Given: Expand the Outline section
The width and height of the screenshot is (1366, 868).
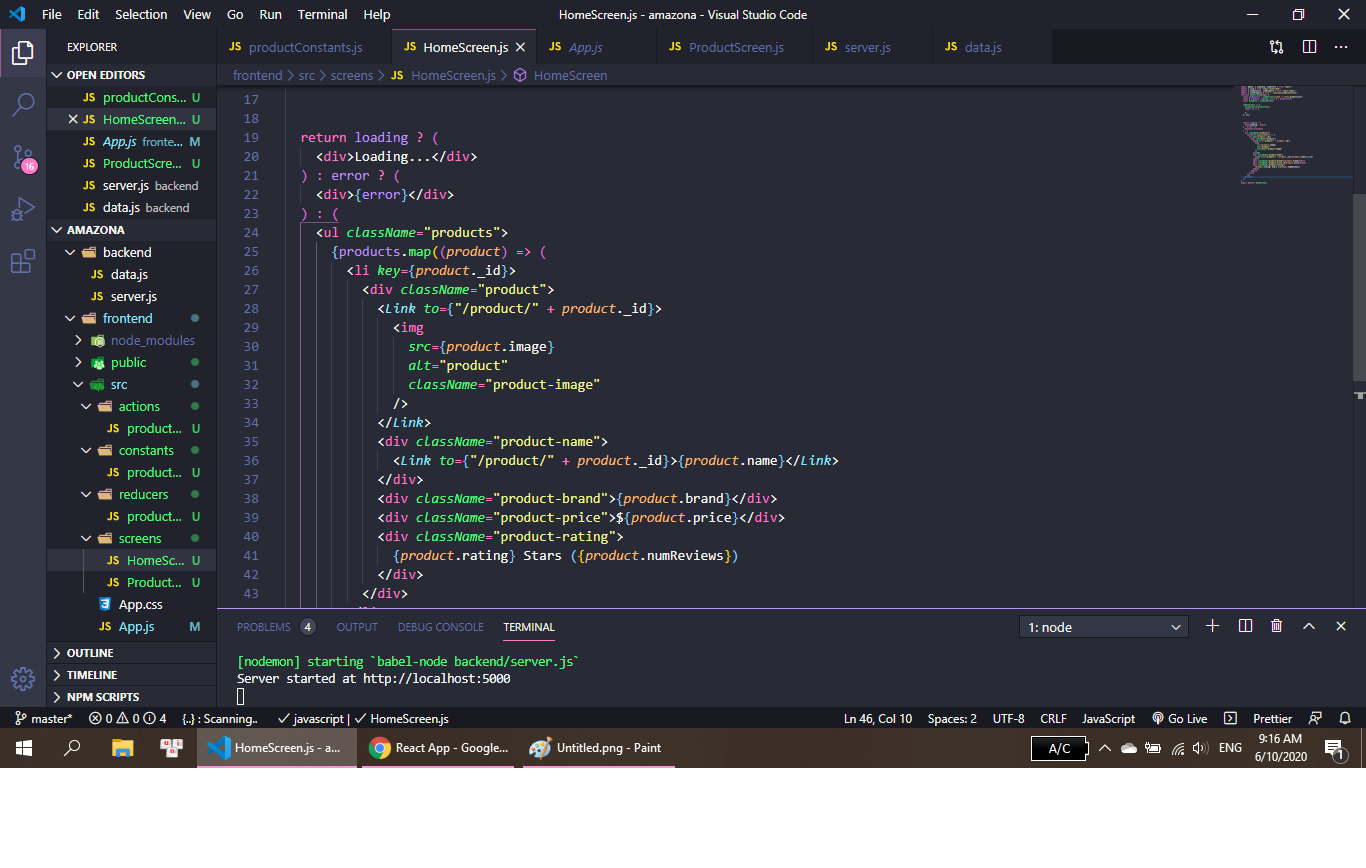Looking at the screenshot, I should point(131,653).
